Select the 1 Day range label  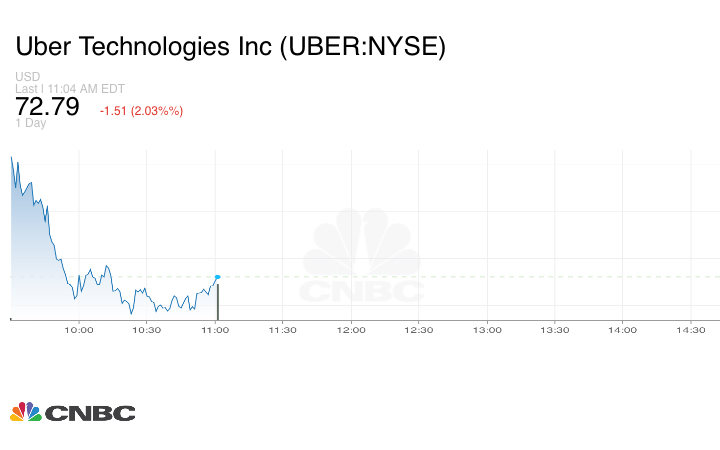[x=31, y=123]
